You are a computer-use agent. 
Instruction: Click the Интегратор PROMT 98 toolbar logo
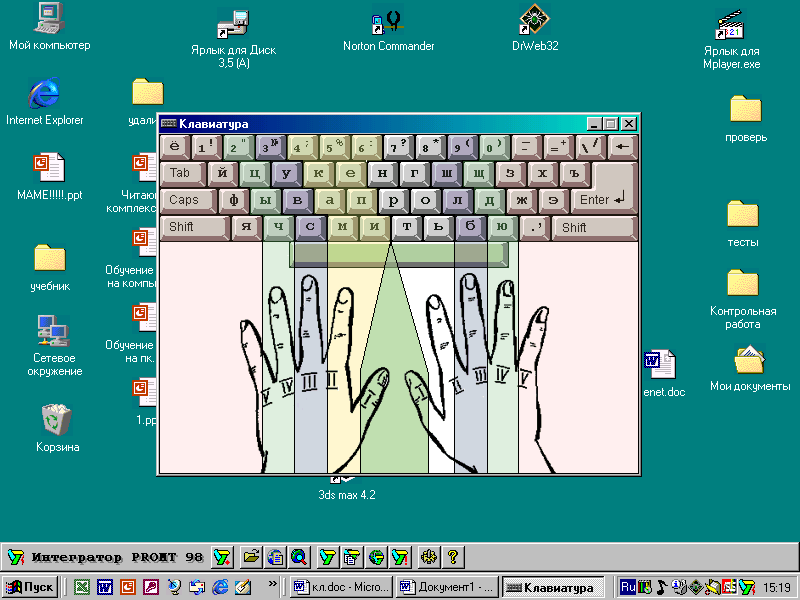(x=106, y=557)
